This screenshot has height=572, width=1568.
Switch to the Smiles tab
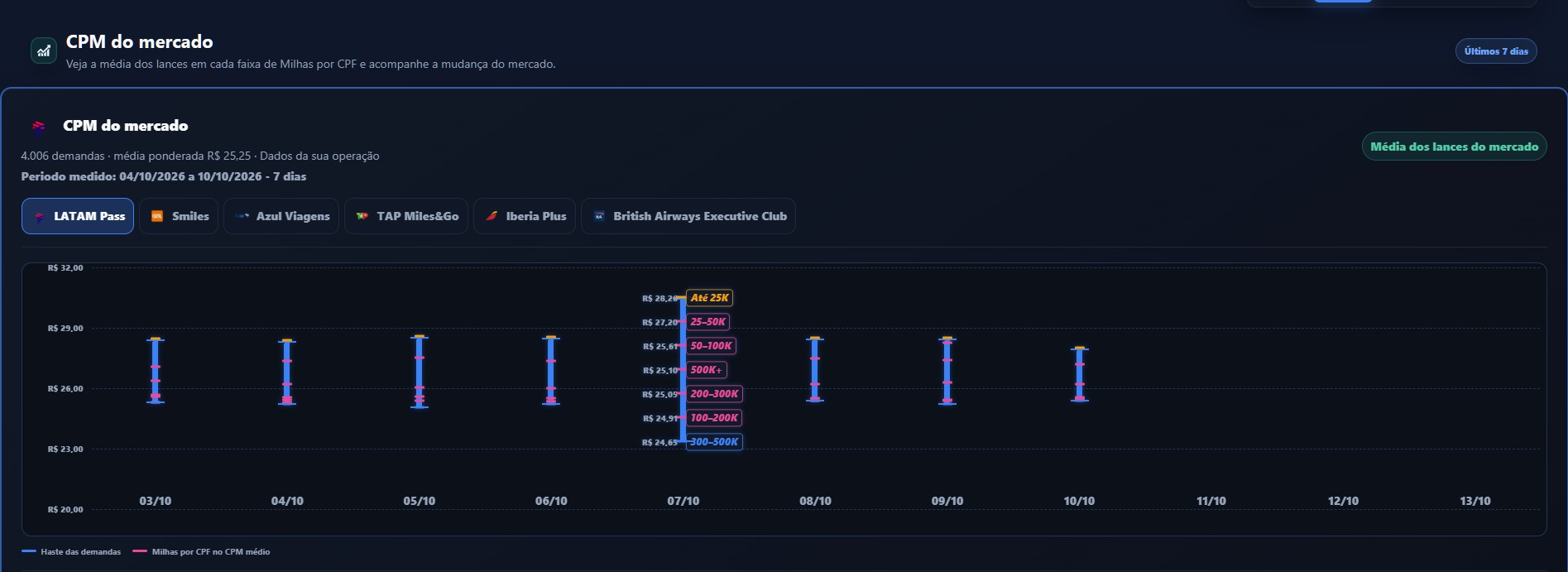[x=179, y=216]
